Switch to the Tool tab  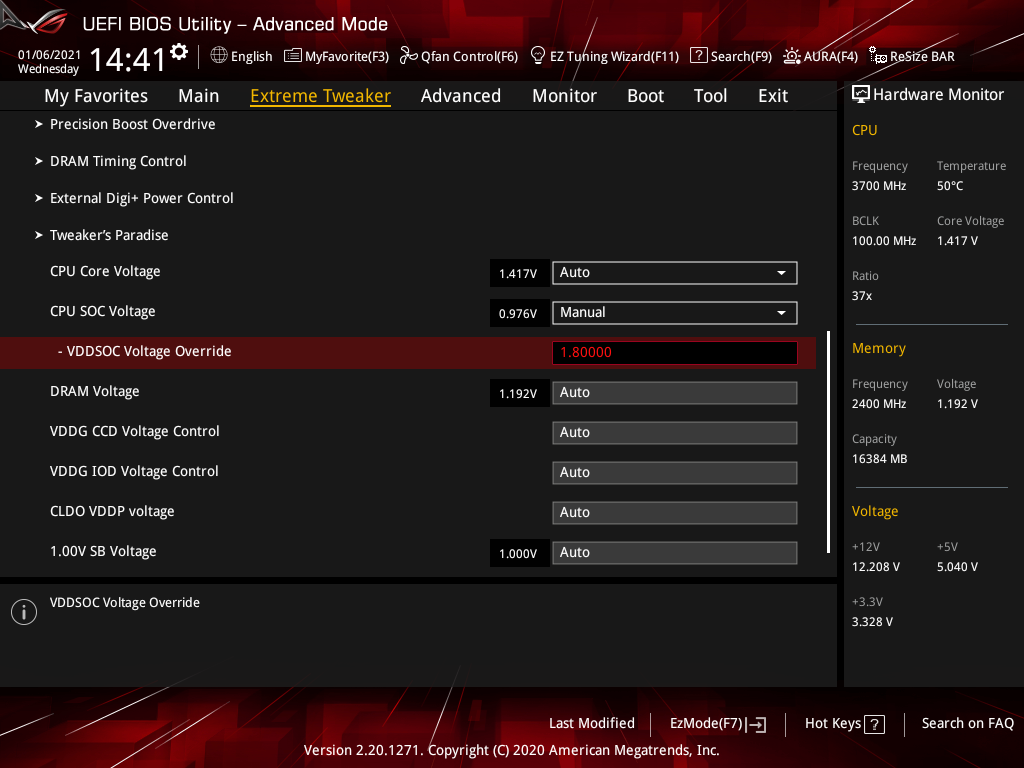click(710, 96)
